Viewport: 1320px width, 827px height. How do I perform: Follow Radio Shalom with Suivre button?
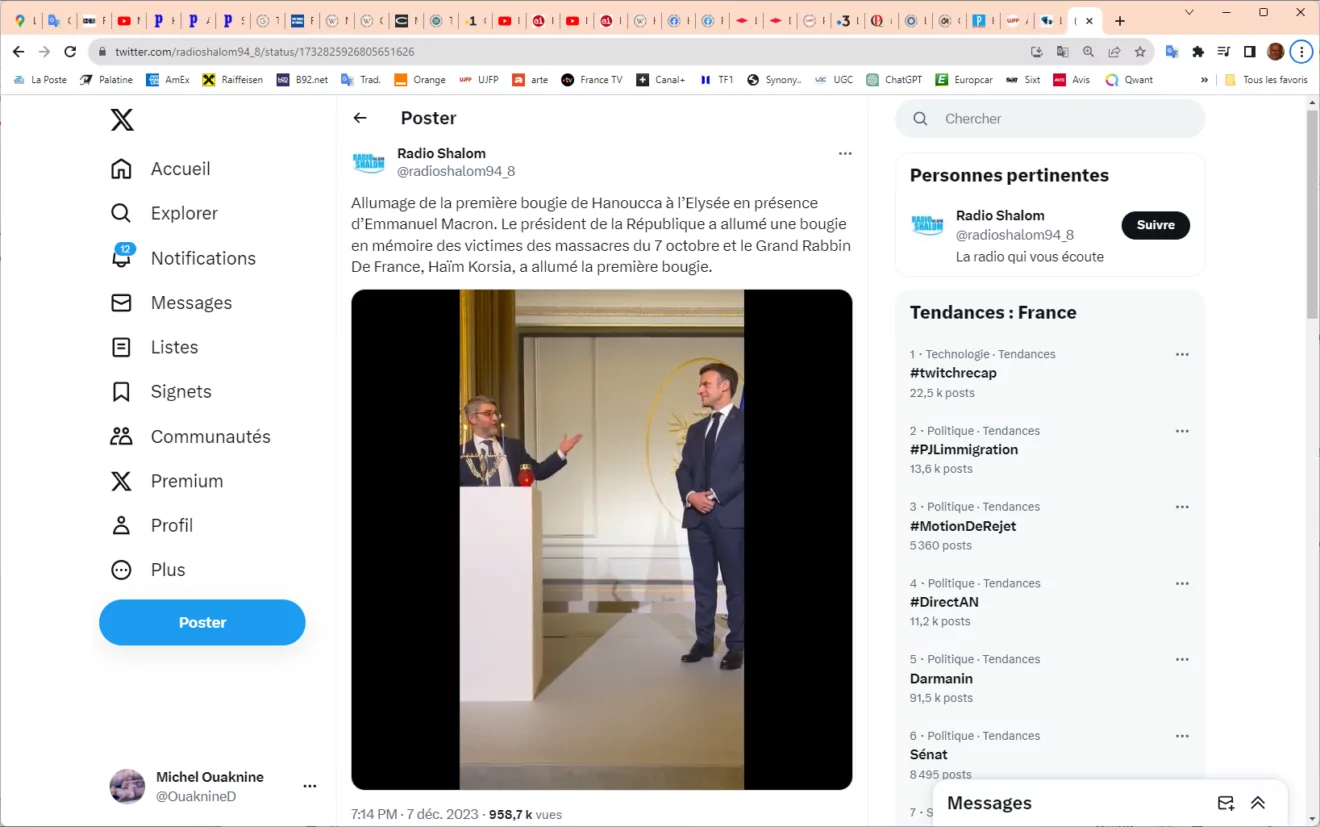click(x=1155, y=225)
